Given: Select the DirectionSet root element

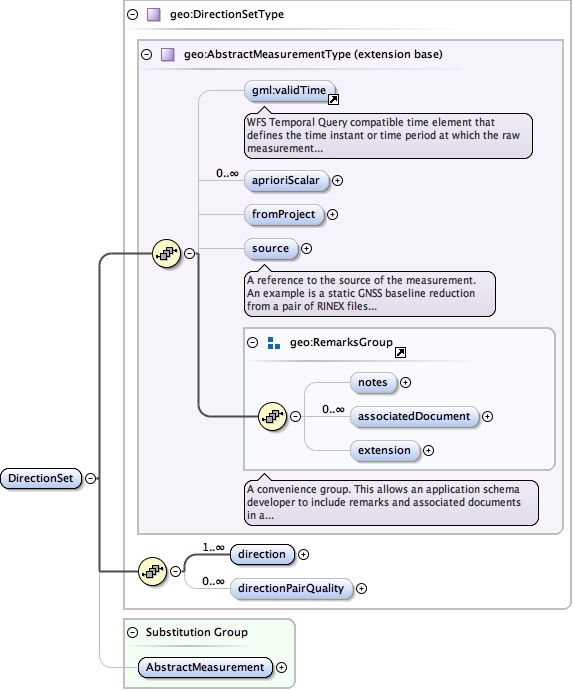Looking at the screenshot, I should 41,478.
